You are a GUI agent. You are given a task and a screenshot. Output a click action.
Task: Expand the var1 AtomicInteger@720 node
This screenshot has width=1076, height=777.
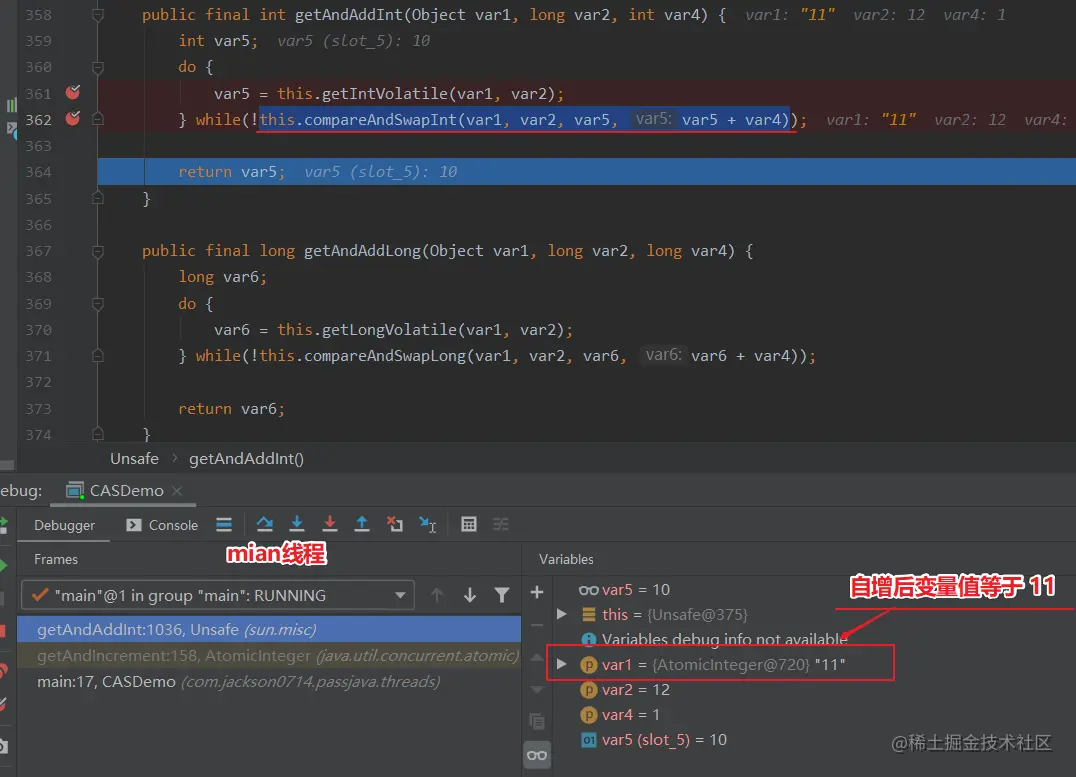562,664
